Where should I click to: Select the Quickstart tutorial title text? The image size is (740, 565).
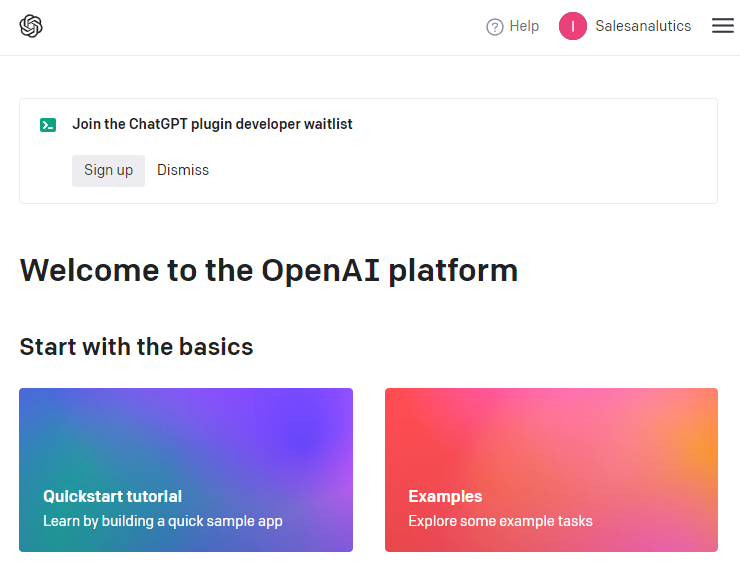[x=112, y=496]
